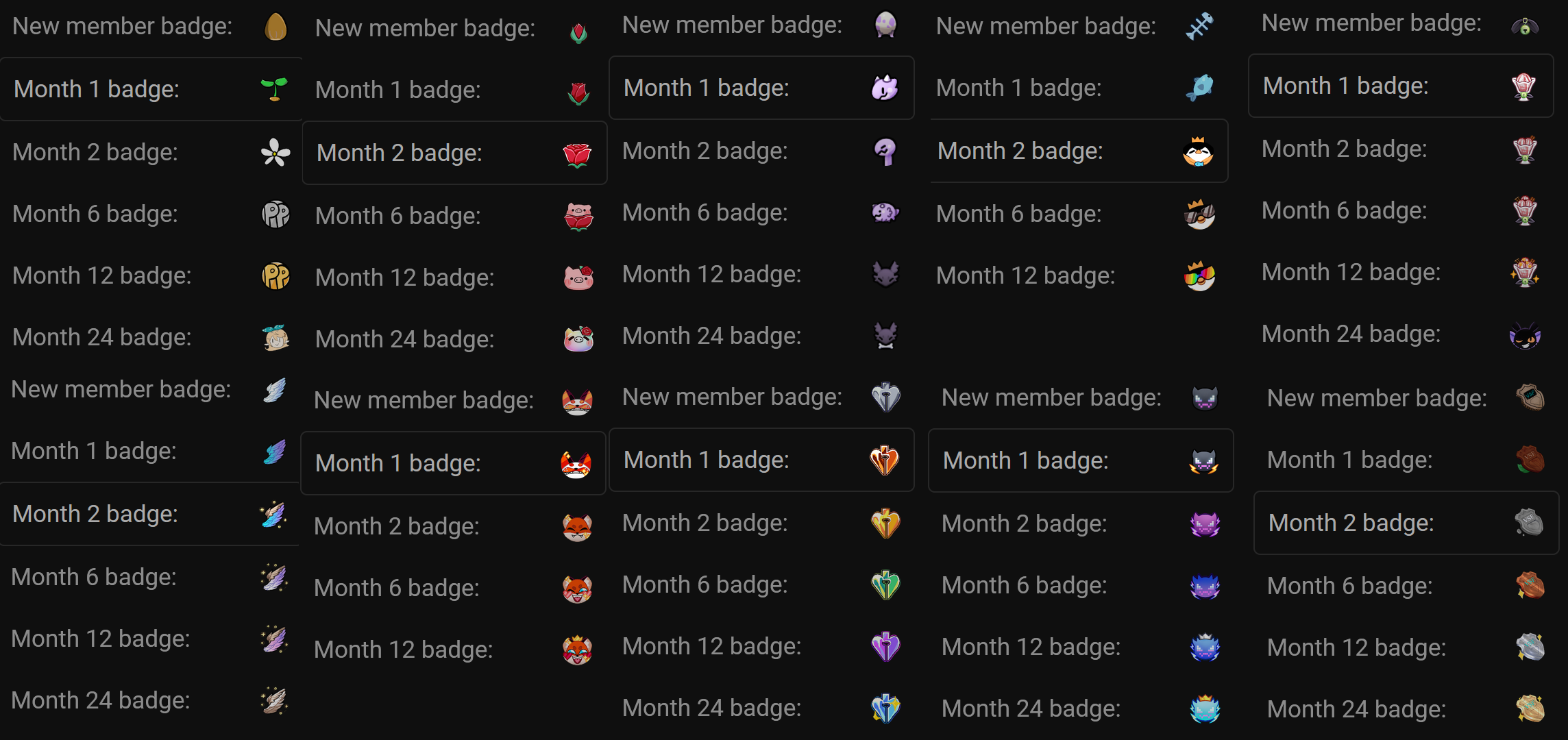Choose the purple devil Month 2 badge

pos(1205,524)
